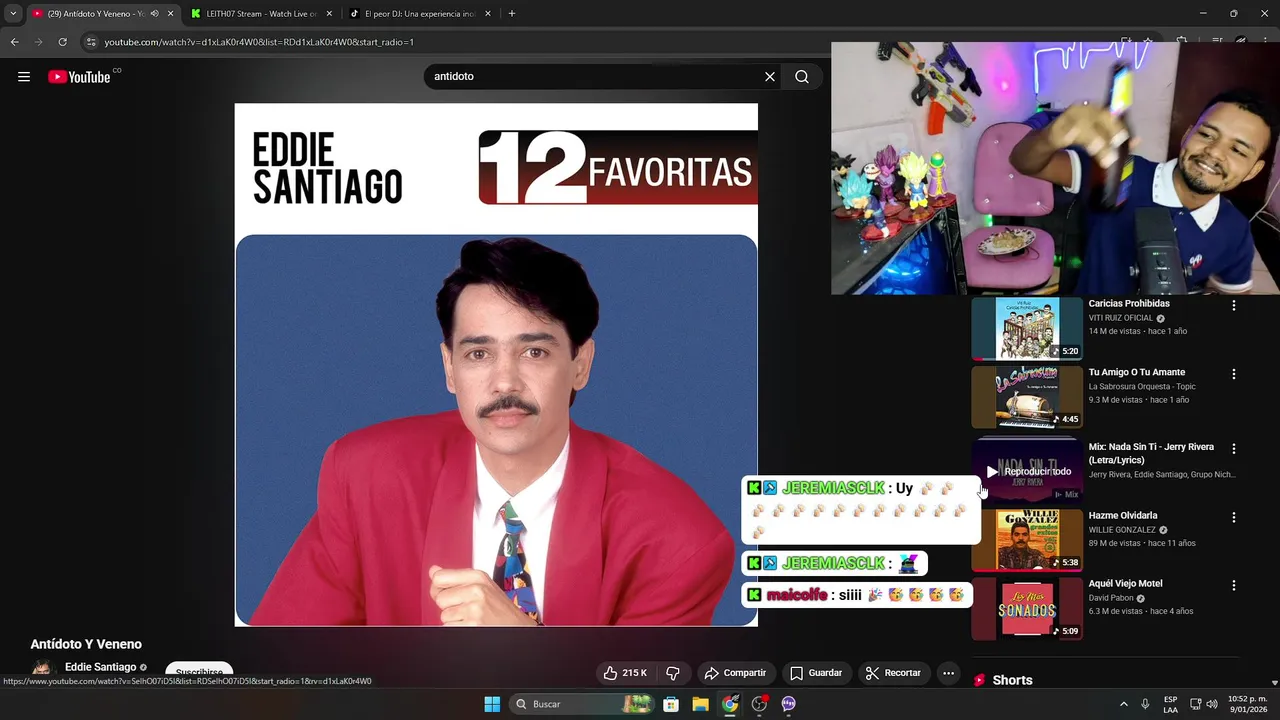Screen dimensions: 1280x720
Task: Click the Antídoto Y Veneno video title
Action: pyautogui.click(x=86, y=644)
